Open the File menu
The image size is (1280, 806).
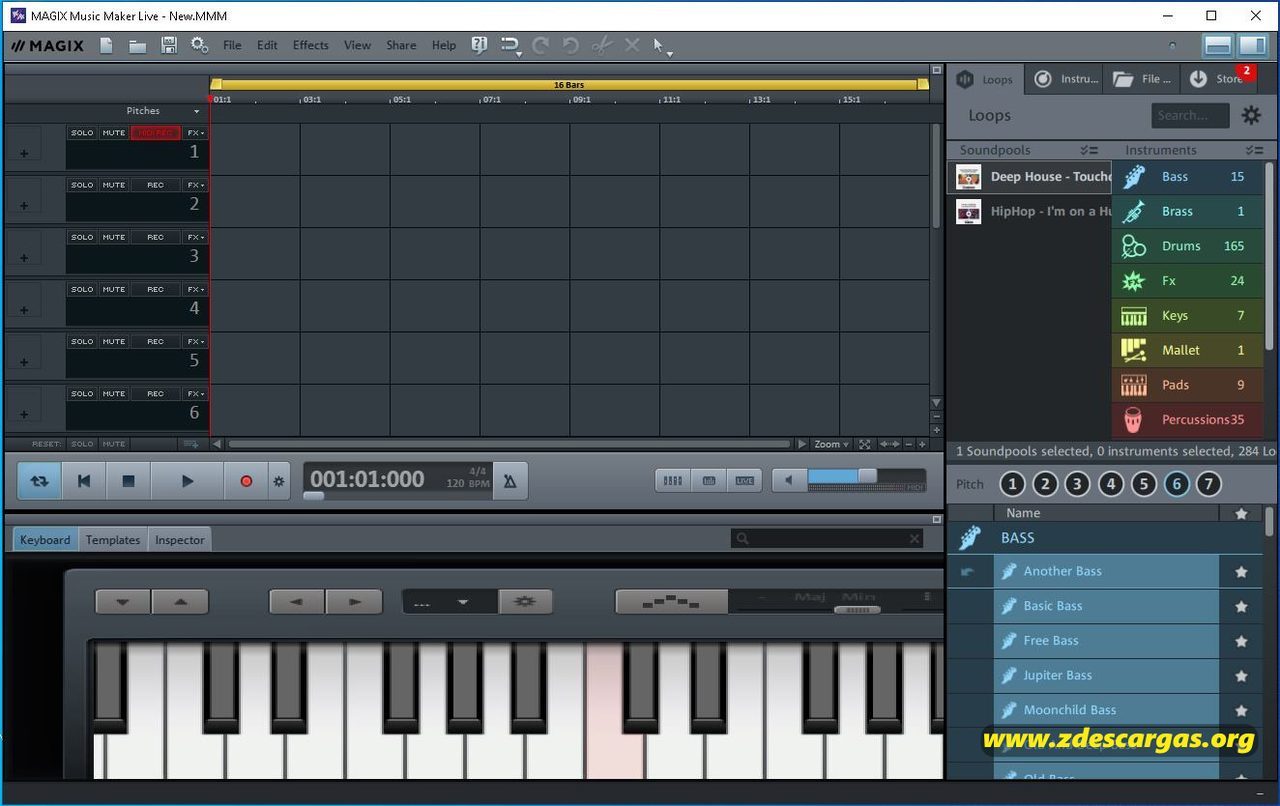click(232, 45)
